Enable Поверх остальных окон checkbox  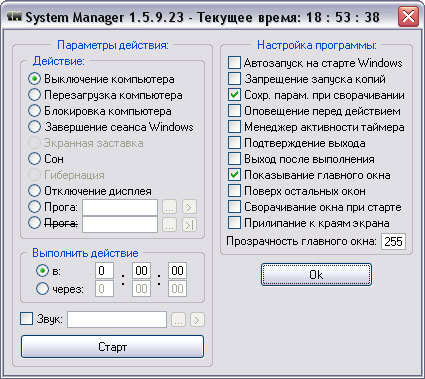coord(234,191)
